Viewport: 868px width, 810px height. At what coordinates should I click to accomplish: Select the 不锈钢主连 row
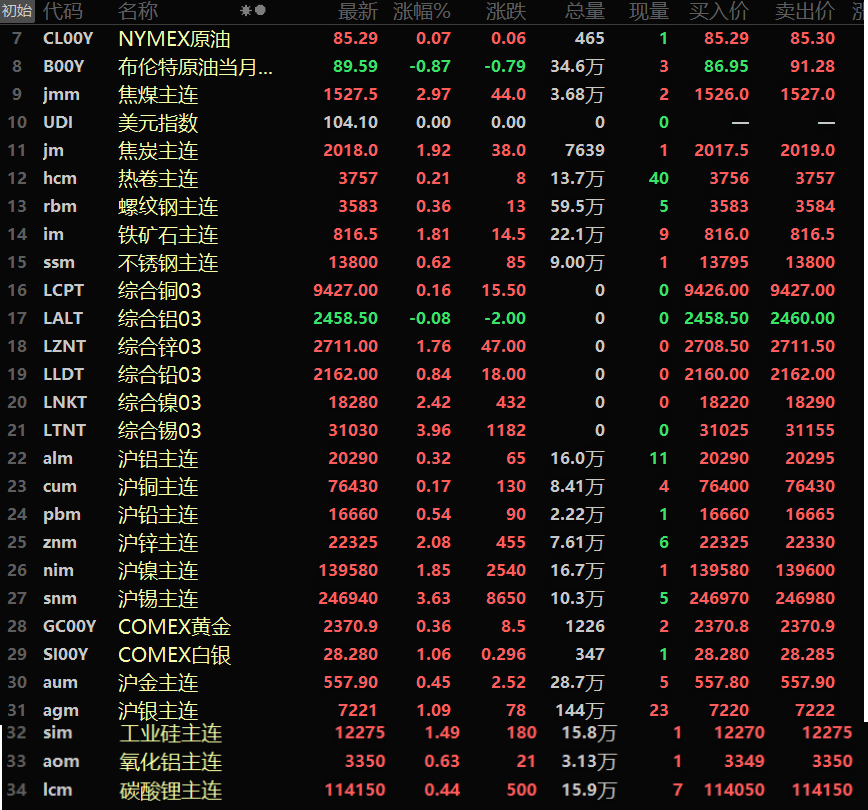pos(434,262)
